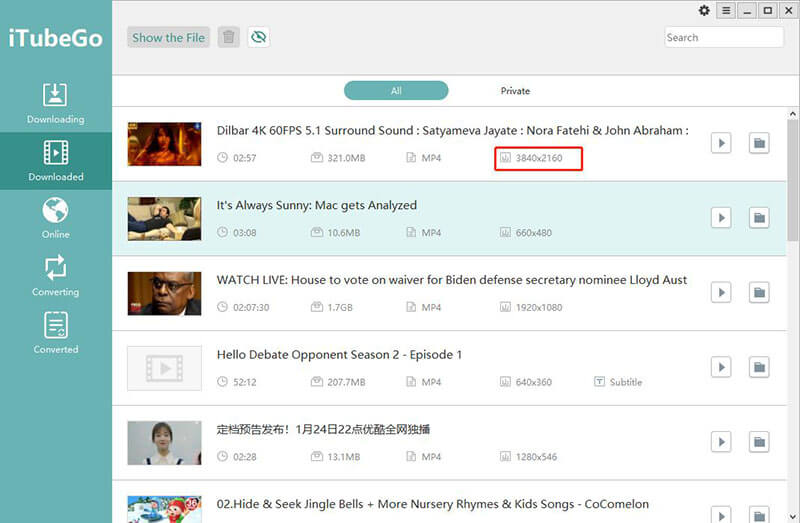Click the trash delete icon in toolbar

[229, 37]
